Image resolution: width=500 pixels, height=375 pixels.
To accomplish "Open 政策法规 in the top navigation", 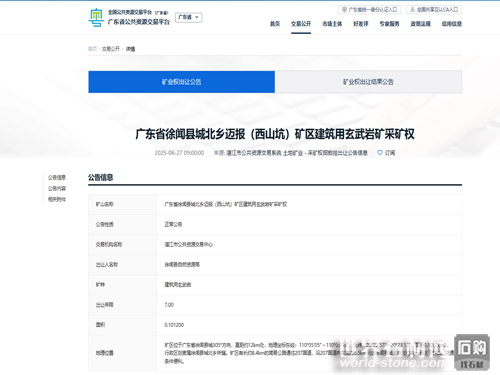I will 421,24.
